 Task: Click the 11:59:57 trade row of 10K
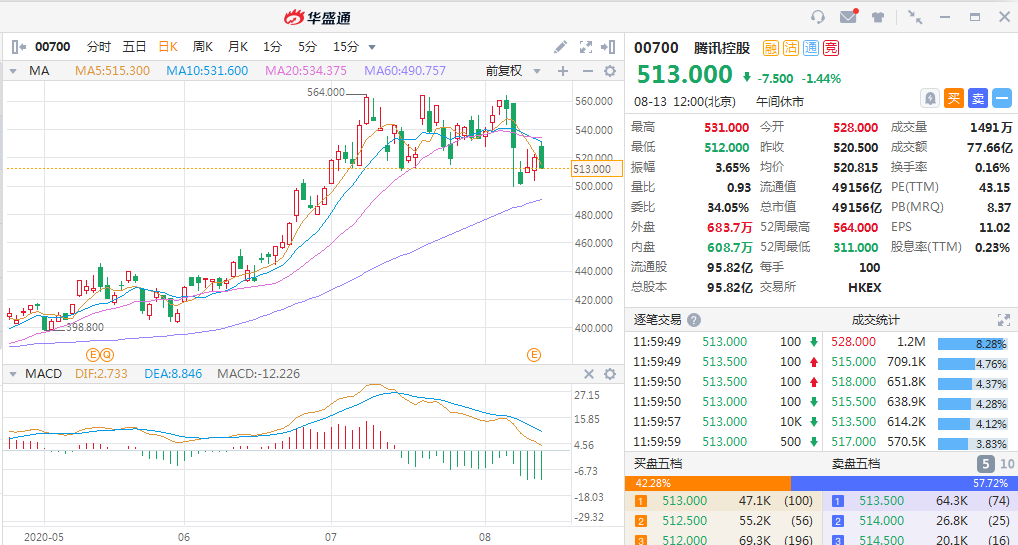pyautogui.click(x=723, y=422)
